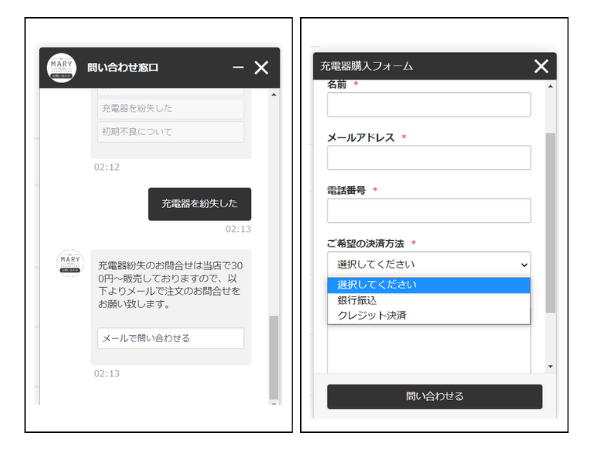
Task: Click the sent 充電器を紛失した message bubble
Action: click(200, 204)
